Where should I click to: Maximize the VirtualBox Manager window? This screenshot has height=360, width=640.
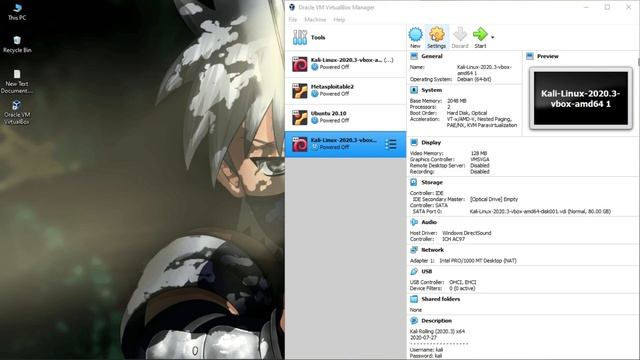tap(607, 7)
